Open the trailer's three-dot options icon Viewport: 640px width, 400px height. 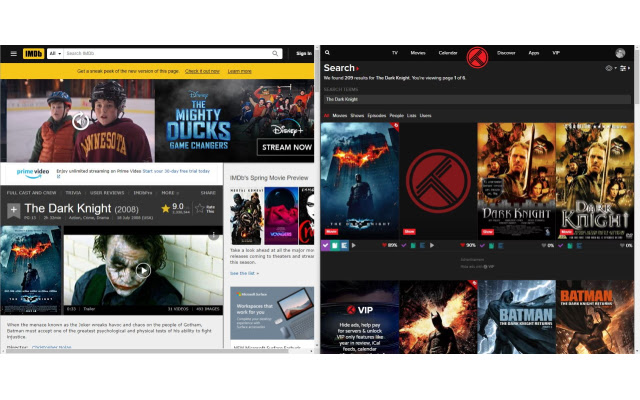click(x=213, y=236)
